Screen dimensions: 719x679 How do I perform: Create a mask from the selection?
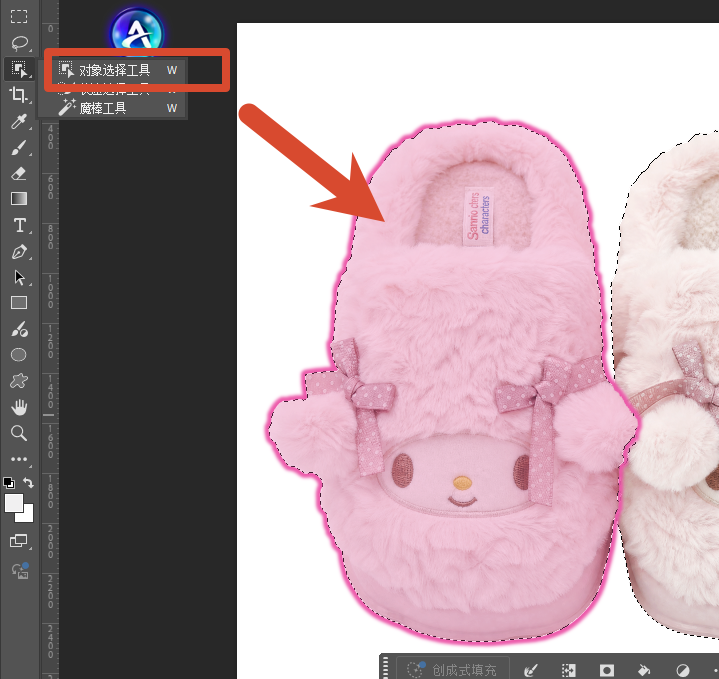click(x=607, y=670)
